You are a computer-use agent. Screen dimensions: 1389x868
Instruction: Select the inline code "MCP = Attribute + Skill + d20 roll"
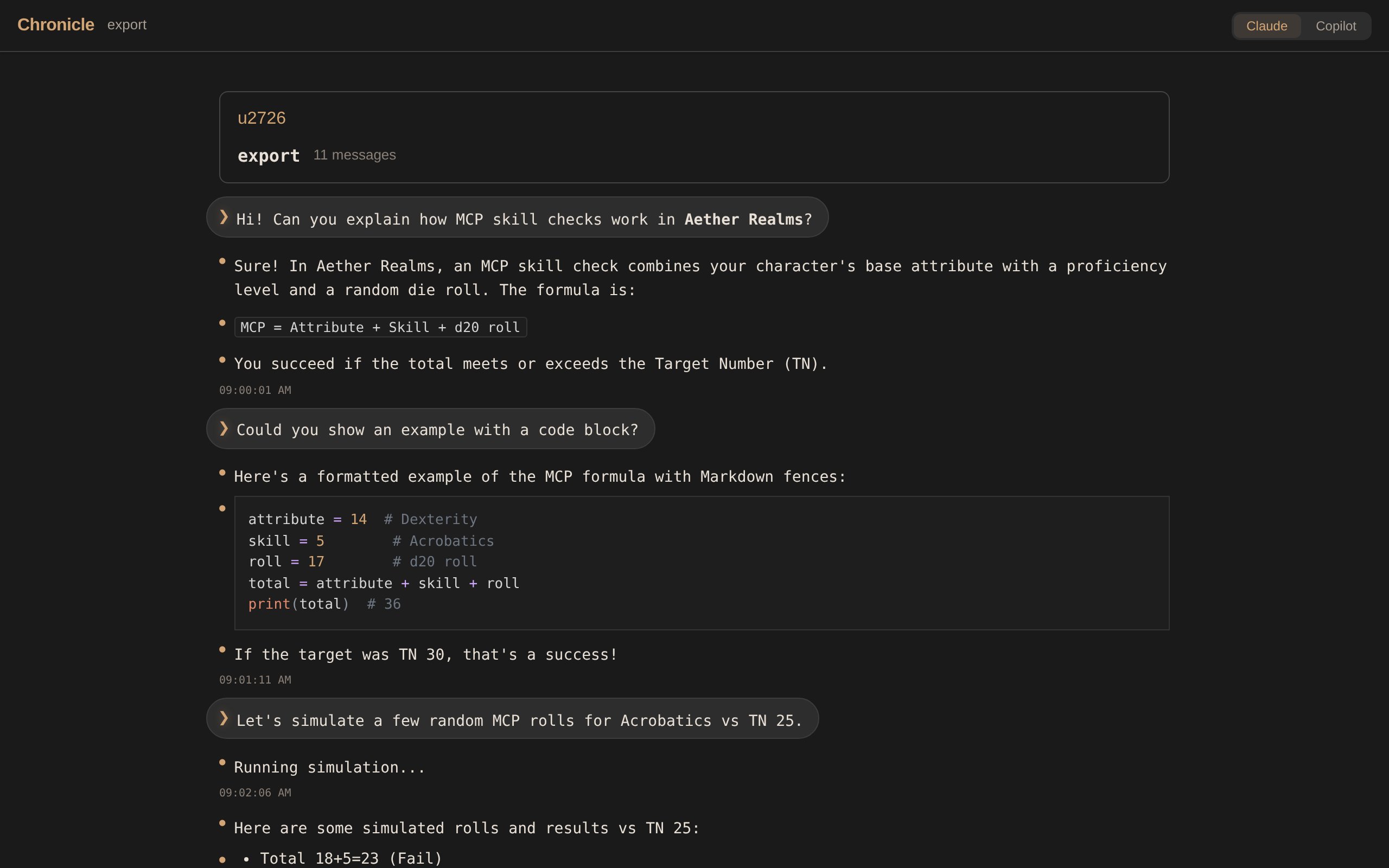pos(380,327)
